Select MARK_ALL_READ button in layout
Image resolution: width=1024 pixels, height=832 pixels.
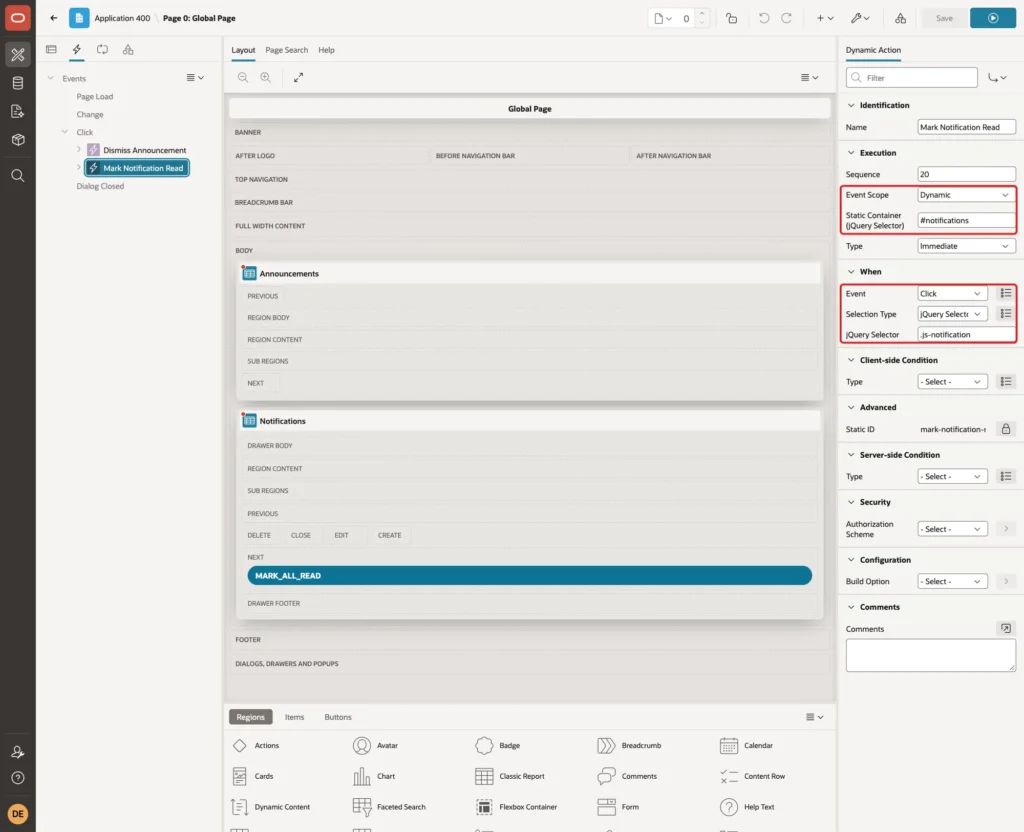click(x=529, y=575)
